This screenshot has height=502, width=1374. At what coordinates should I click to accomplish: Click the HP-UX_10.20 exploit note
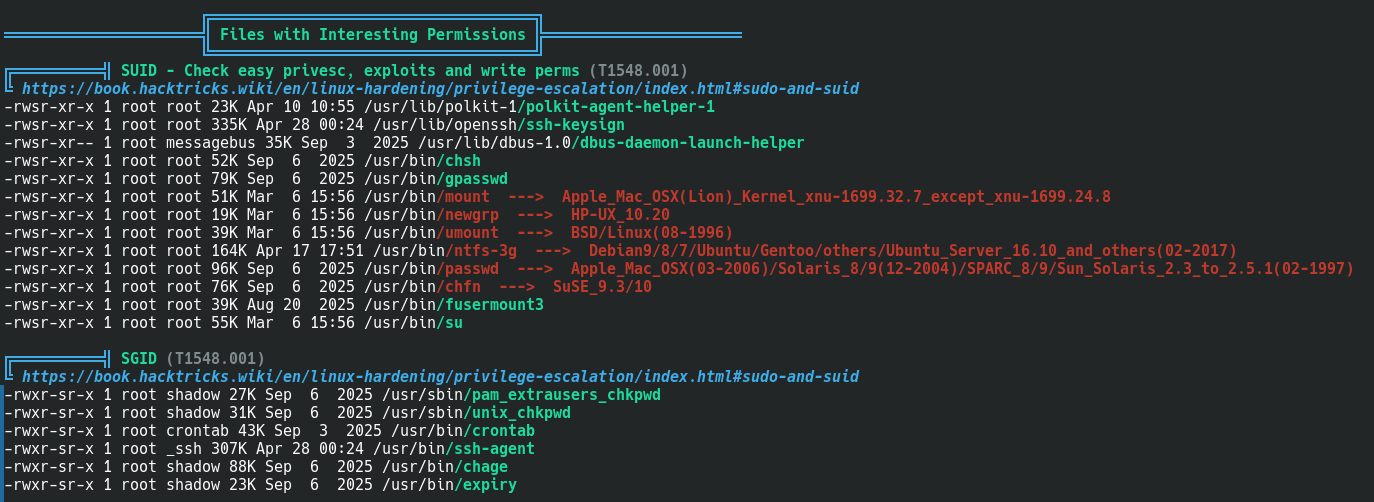620,215
